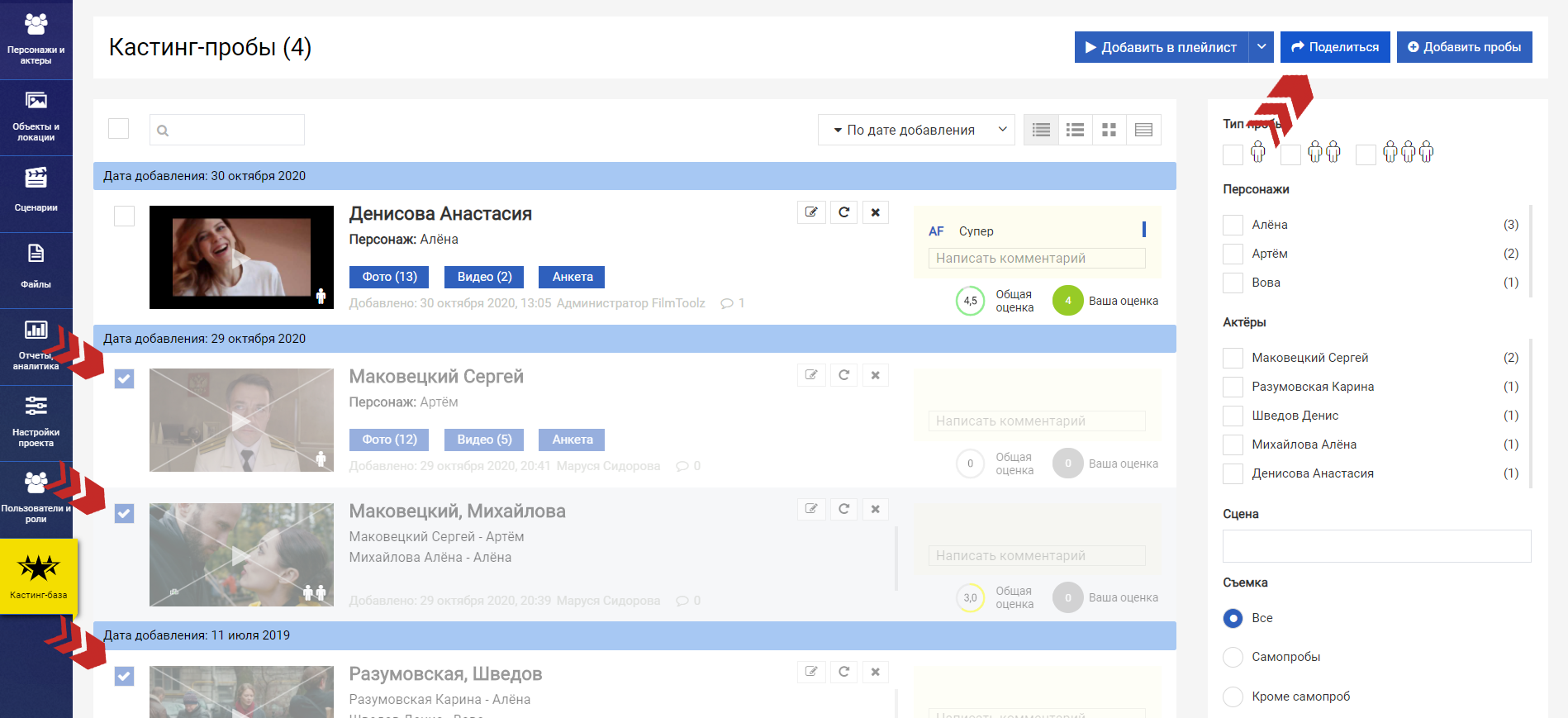Refresh Денисова Анастасия audition entry

coord(843,212)
